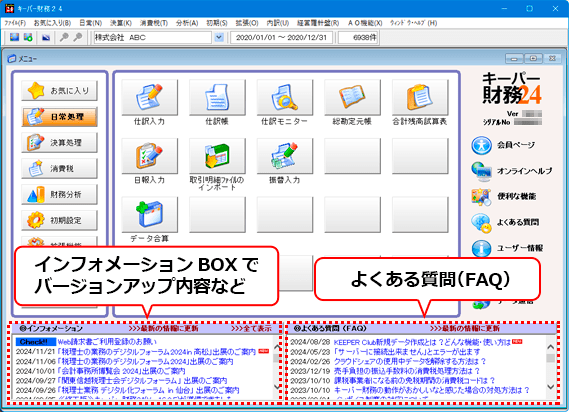
Task: Open FAQ 売手負担の振込手数料 link
Action: click(x=407, y=371)
